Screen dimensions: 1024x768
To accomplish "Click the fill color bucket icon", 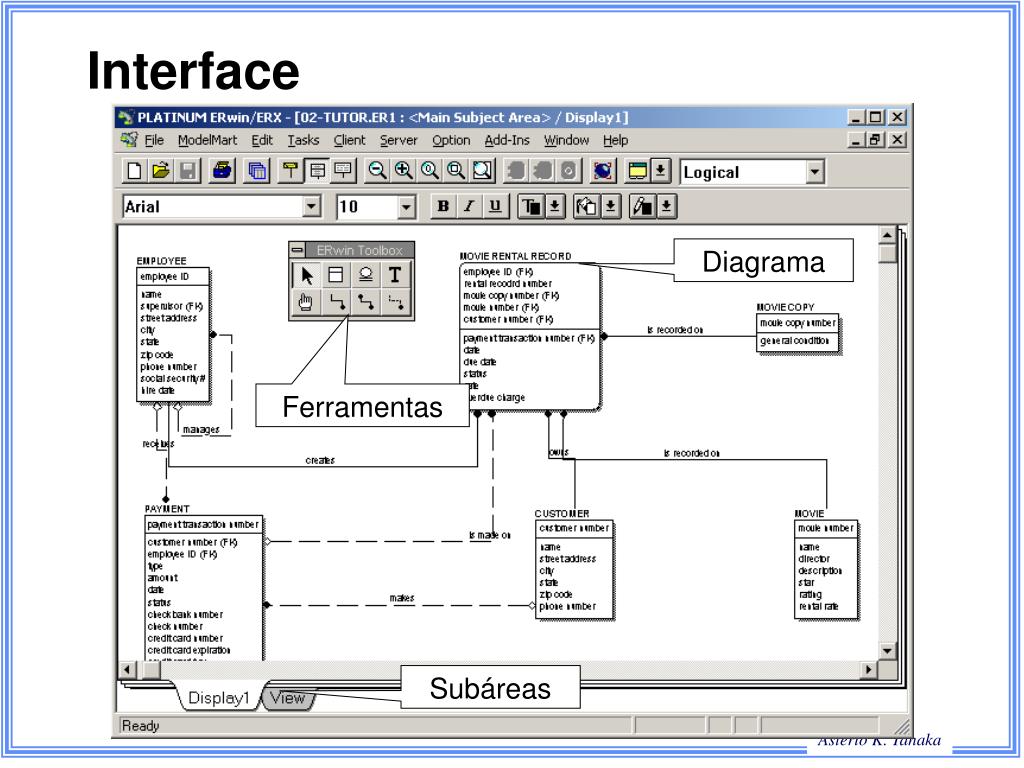I will click(x=586, y=206).
